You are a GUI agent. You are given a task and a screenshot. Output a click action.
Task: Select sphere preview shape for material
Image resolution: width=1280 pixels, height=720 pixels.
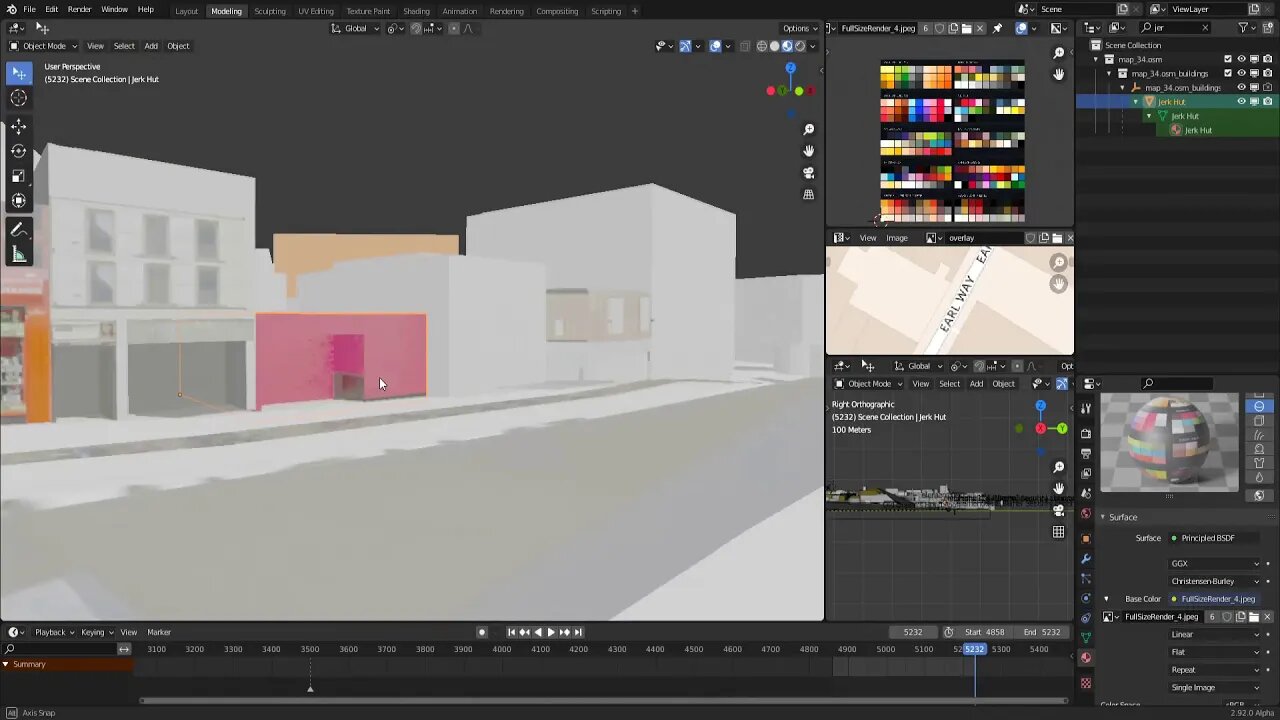(1259, 406)
